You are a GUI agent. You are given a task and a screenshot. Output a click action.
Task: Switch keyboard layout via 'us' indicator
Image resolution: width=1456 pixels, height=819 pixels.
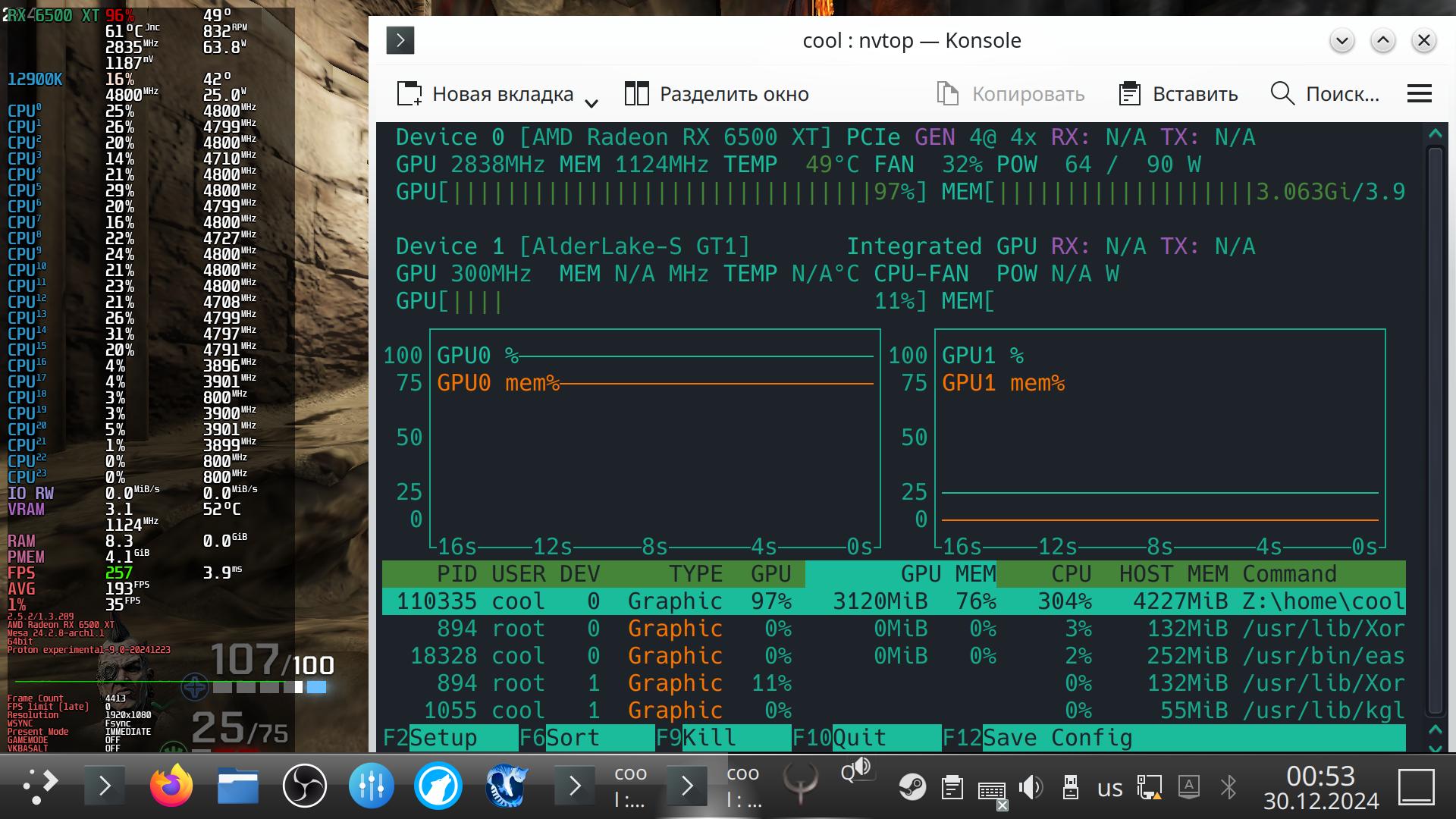[x=1110, y=789]
